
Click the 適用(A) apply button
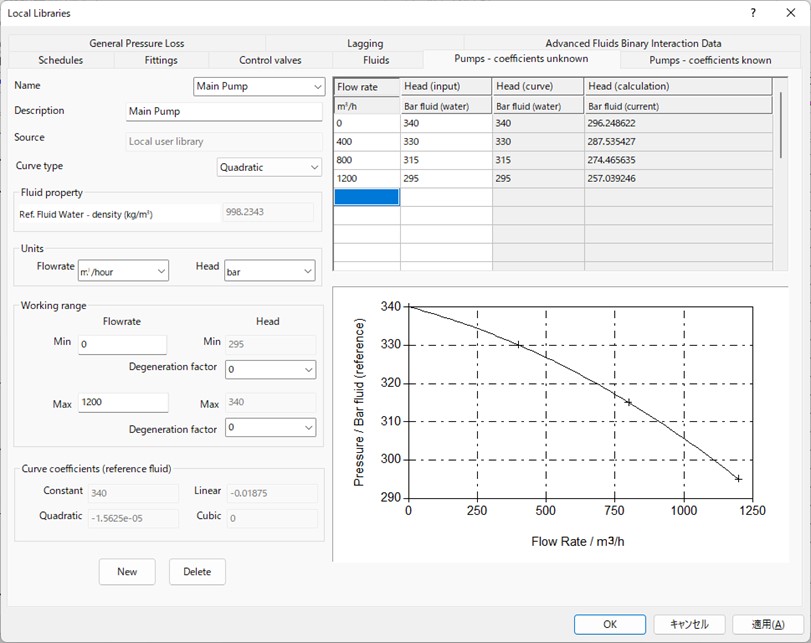pyautogui.click(x=768, y=624)
